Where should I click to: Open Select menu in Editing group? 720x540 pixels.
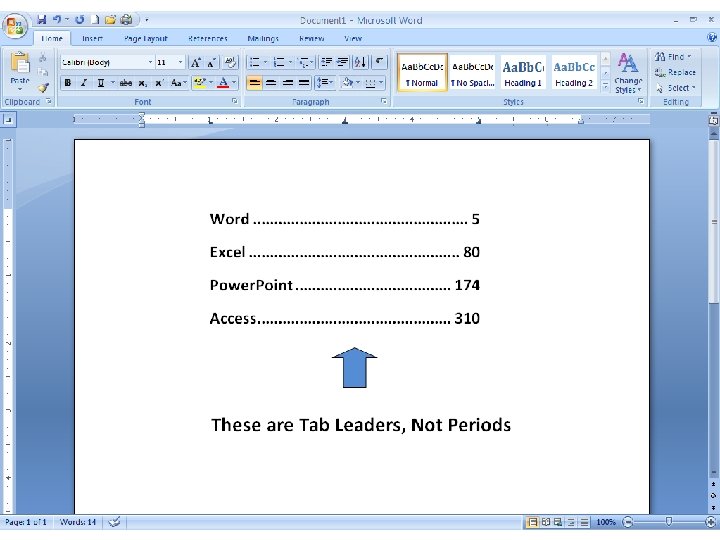(675, 88)
